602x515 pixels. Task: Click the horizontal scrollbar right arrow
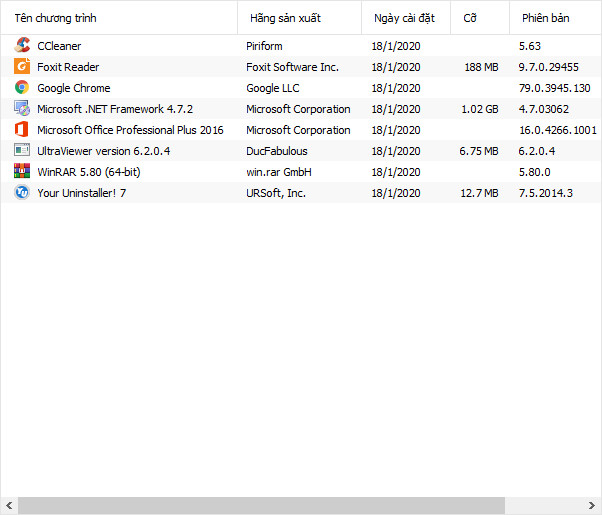click(592, 505)
